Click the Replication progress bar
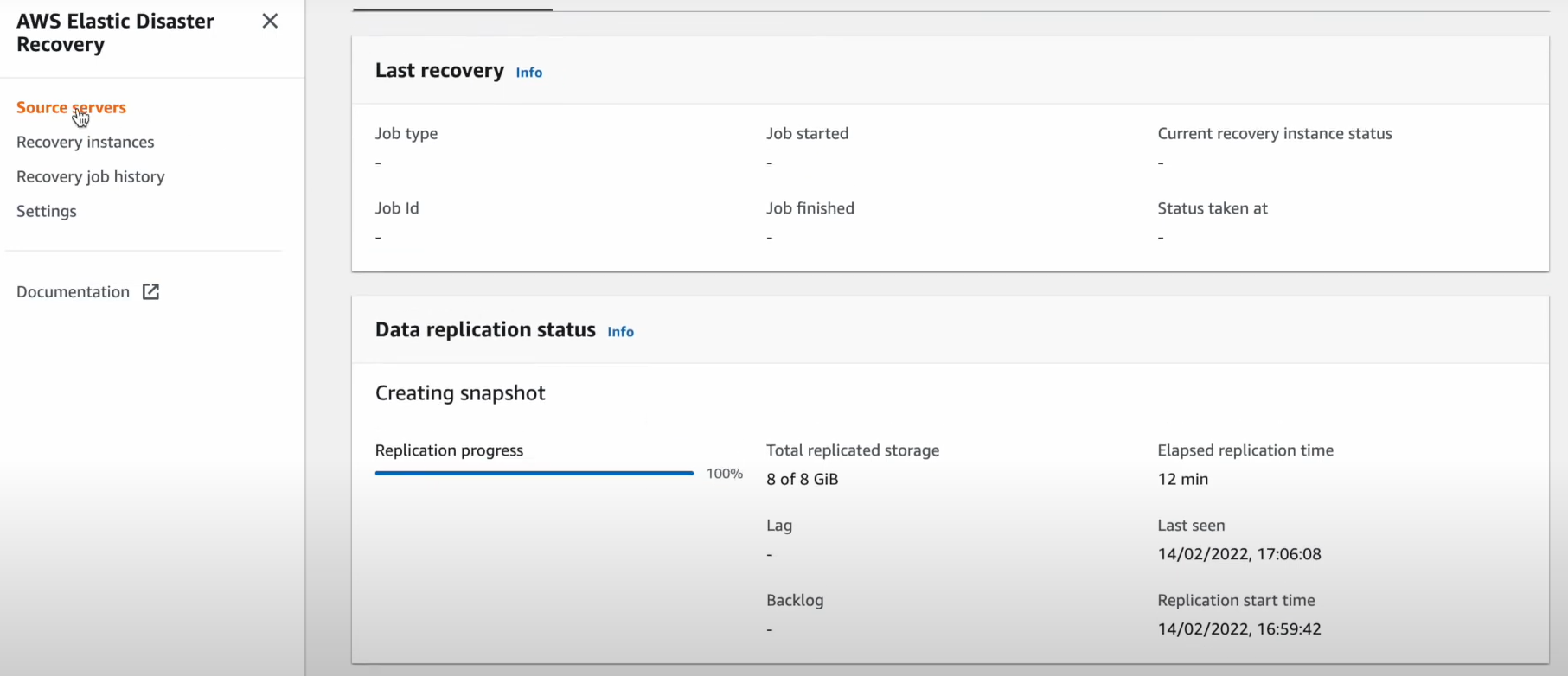Image resolution: width=1568 pixels, height=676 pixels. tap(534, 473)
